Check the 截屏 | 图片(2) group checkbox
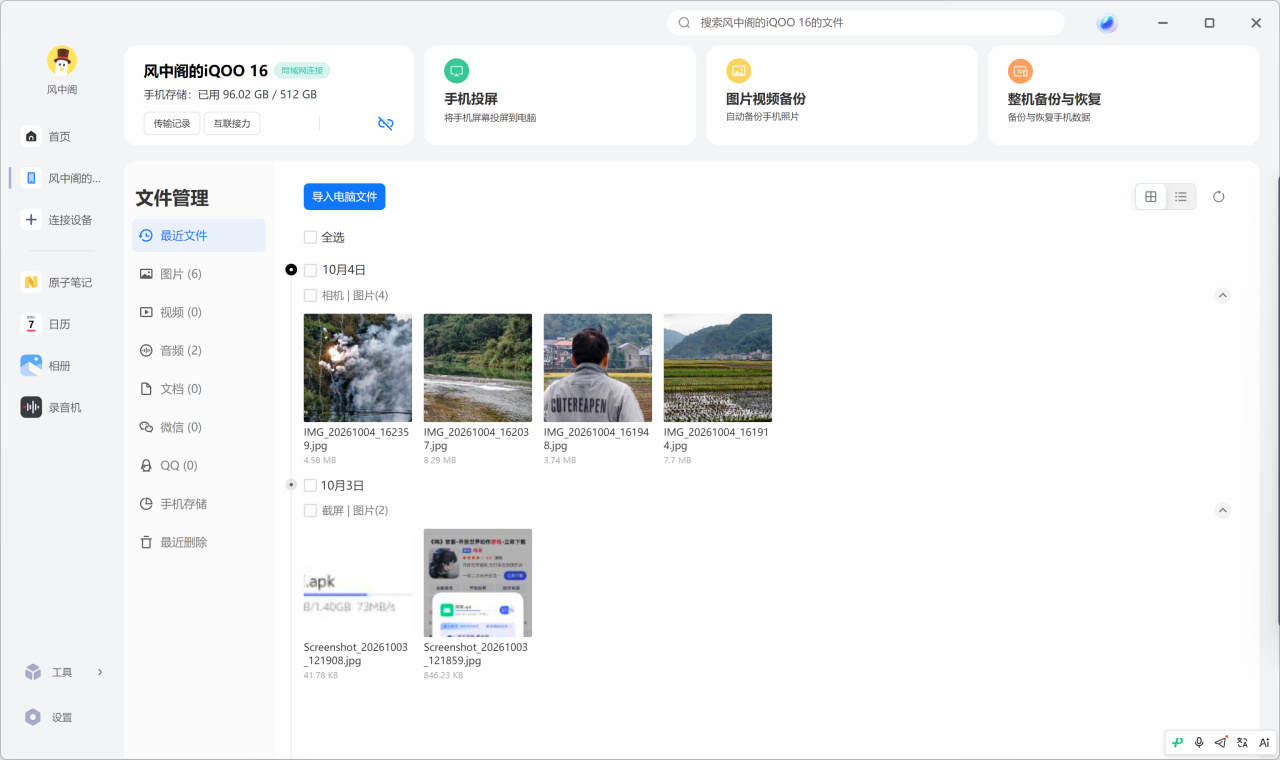The height and width of the screenshot is (760, 1280). click(x=310, y=511)
